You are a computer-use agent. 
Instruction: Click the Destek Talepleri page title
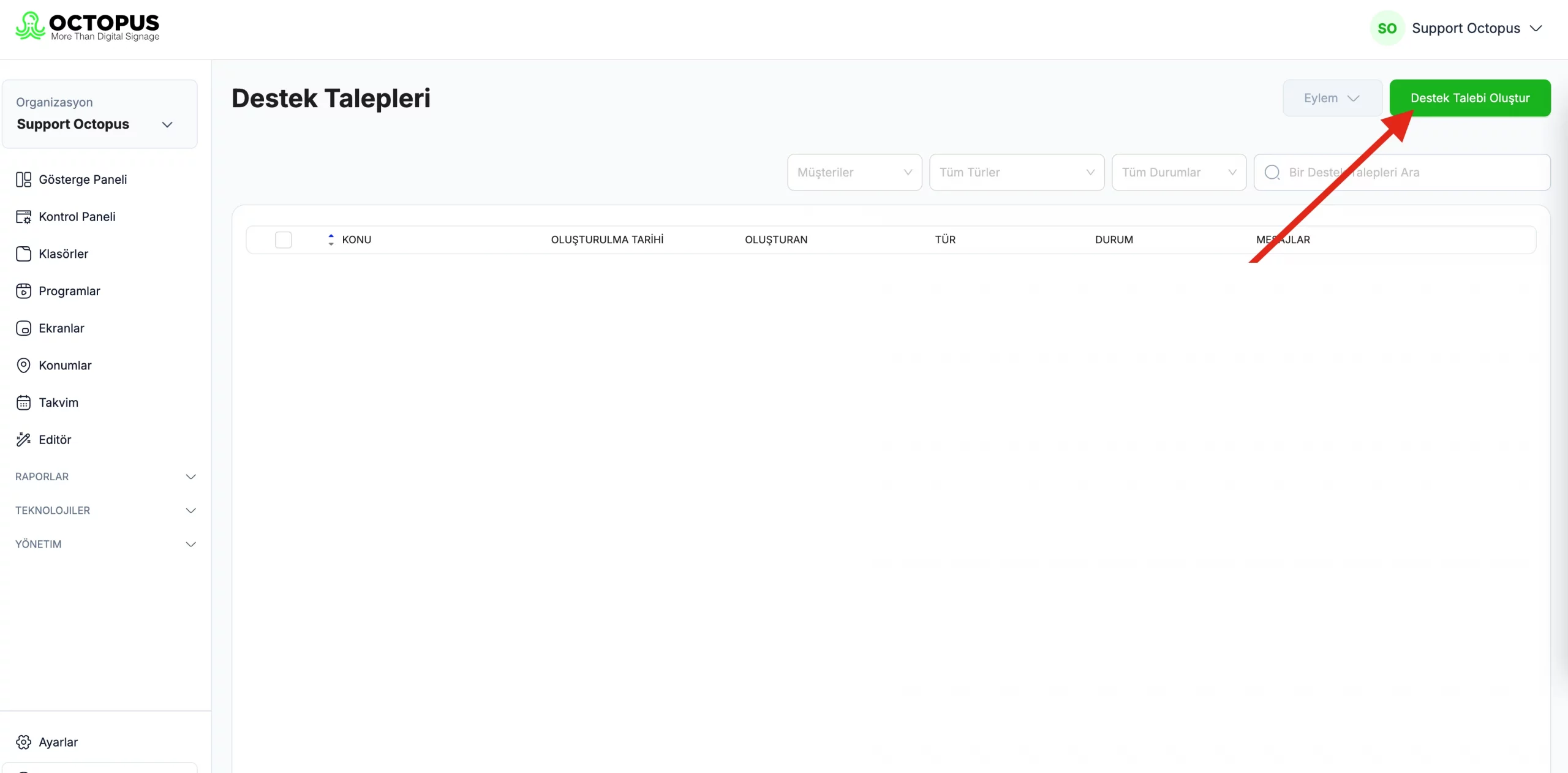(331, 98)
